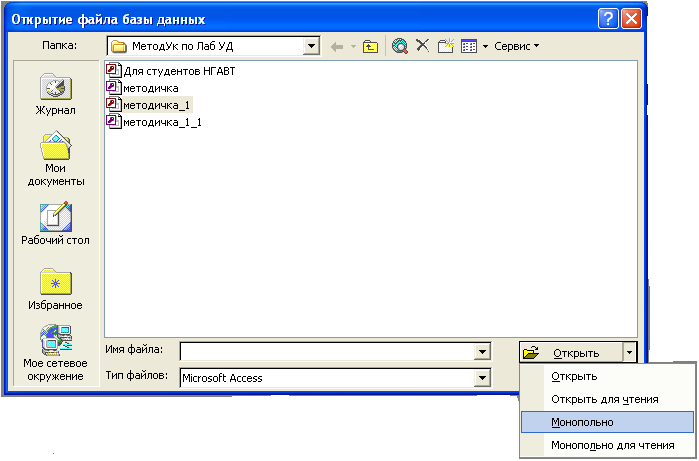Image resolution: width=699 pixels, height=461 pixels.
Task: Open the Views dropdown arrow
Action: 485,46
